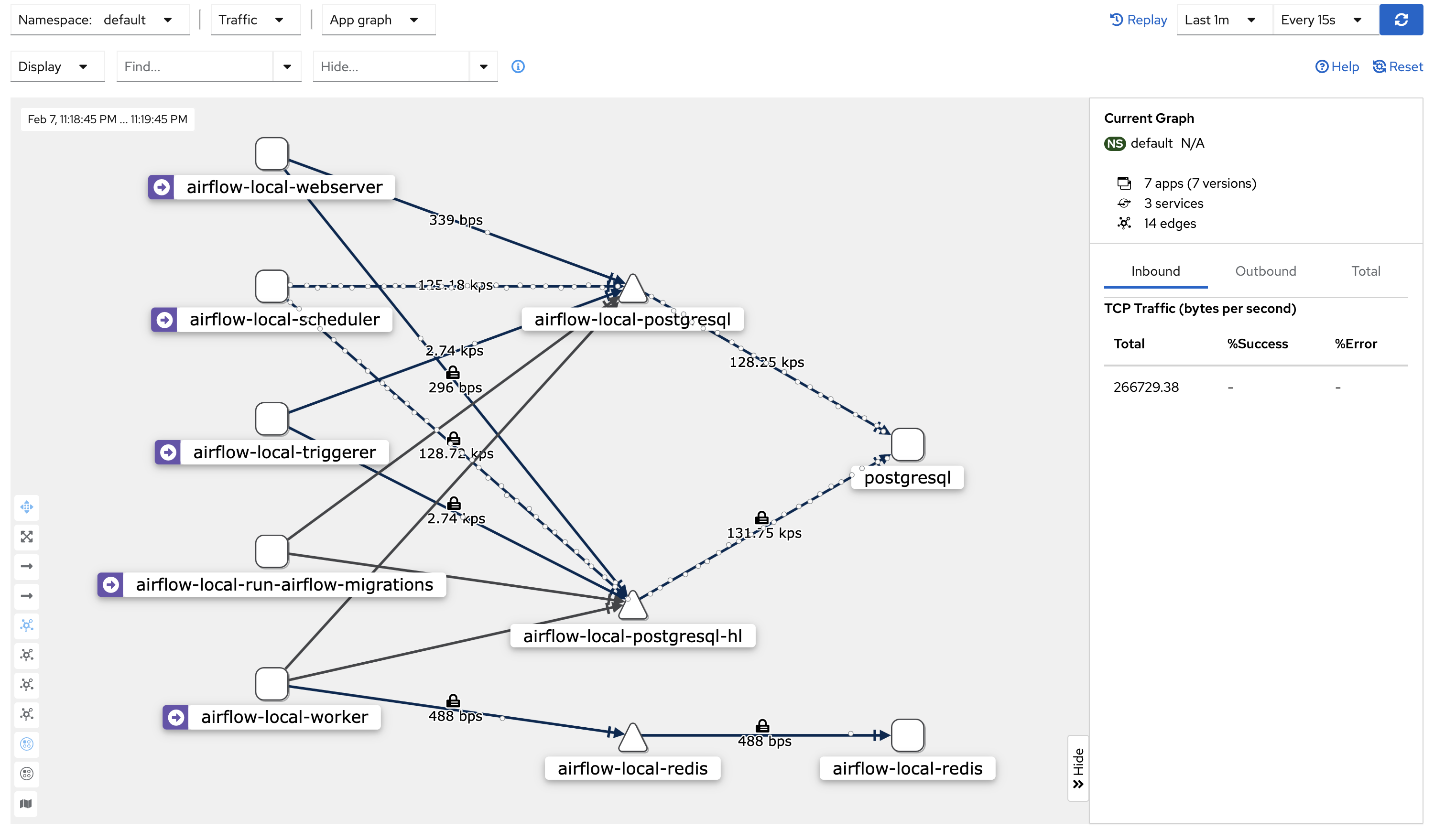
Task: Switch to the Inbound tab
Action: (x=1155, y=271)
